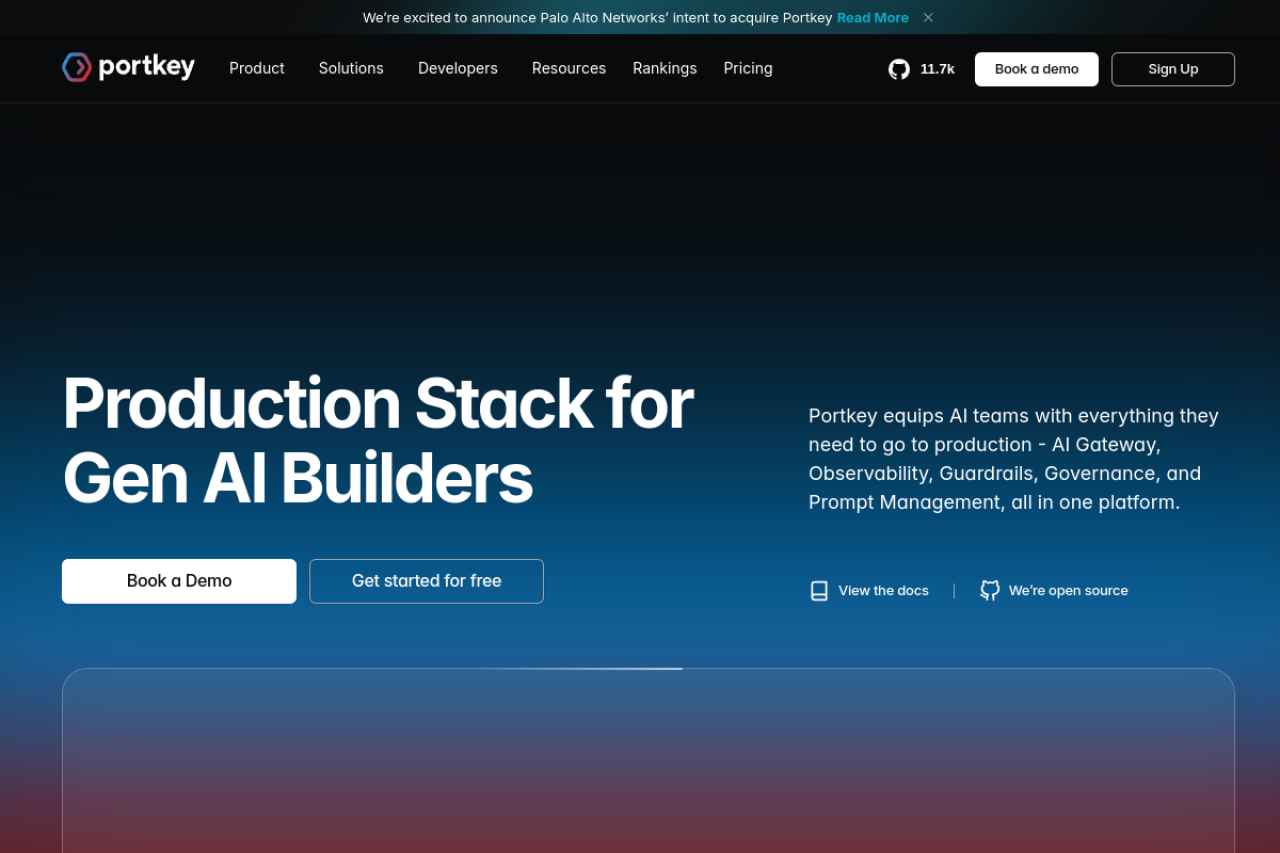Open the GitHub icon in navbar
This screenshot has height=853, width=1280.
click(899, 69)
